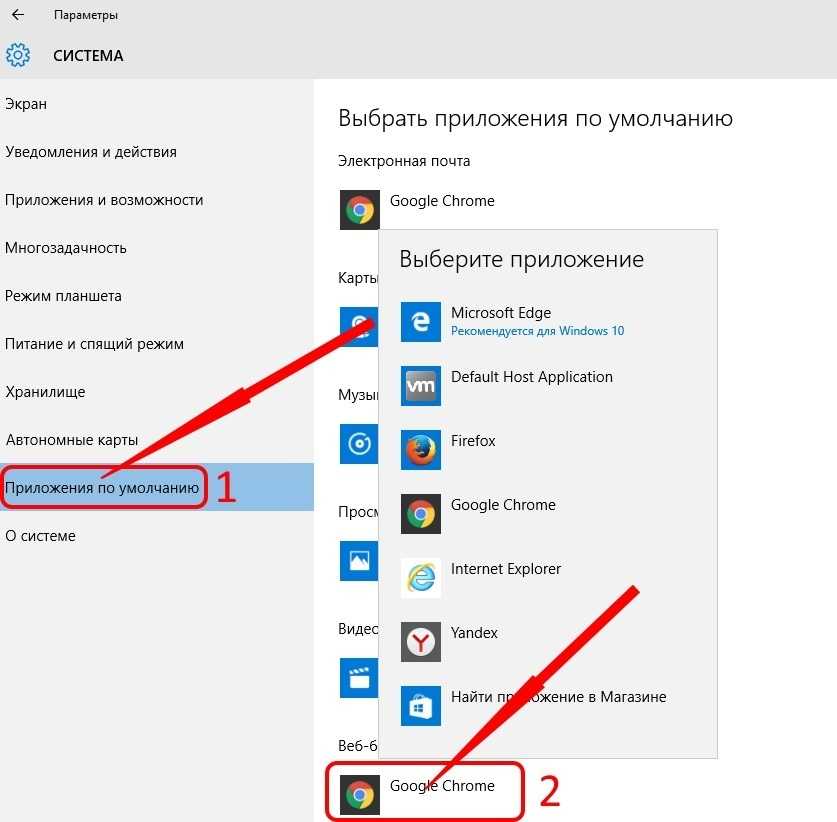Click the Chrome icon for the default web browser
Screen dimensions: 837x822
(x=360, y=795)
